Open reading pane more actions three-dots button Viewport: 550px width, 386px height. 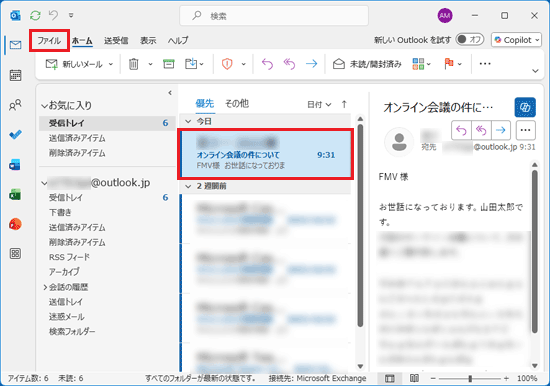[525, 131]
